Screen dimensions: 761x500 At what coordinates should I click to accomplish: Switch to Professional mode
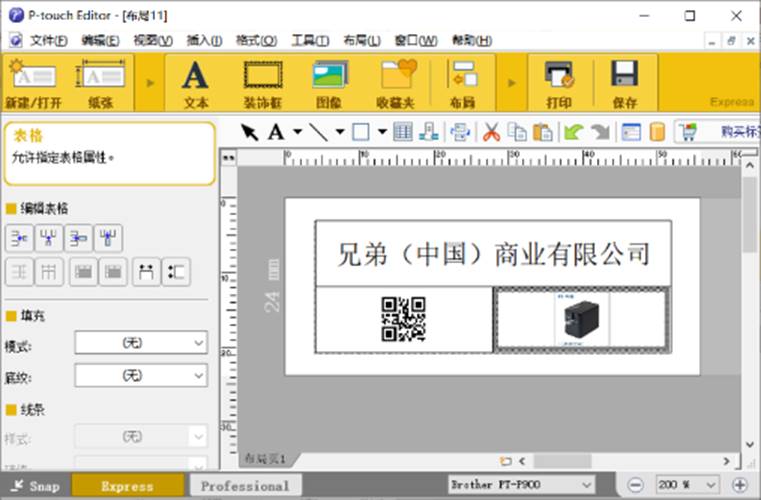(x=245, y=485)
